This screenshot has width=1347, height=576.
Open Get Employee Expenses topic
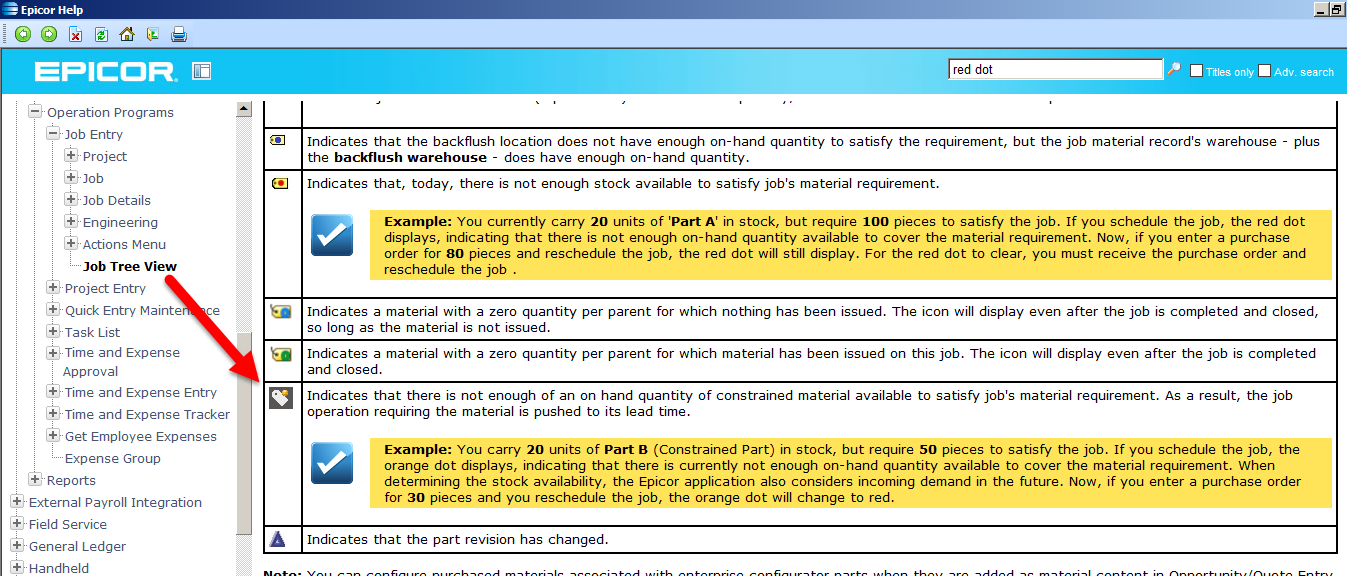[x=141, y=436]
